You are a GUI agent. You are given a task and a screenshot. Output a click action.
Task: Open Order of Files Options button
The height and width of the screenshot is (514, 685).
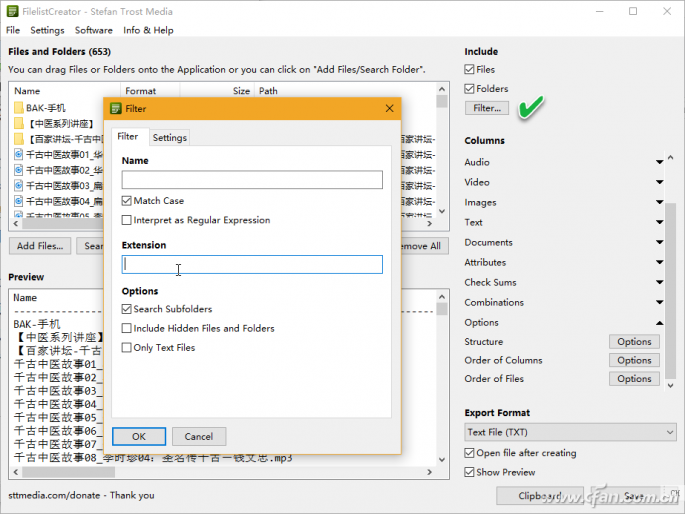click(x=634, y=379)
